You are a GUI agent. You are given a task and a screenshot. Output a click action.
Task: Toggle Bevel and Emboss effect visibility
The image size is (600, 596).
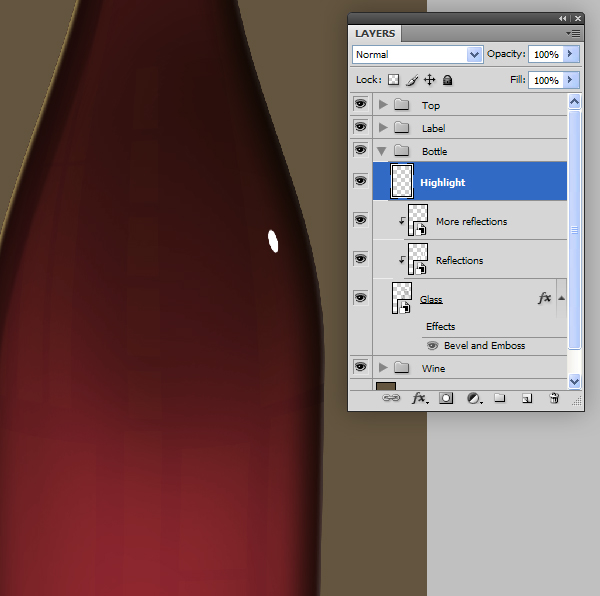click(432, 345)
